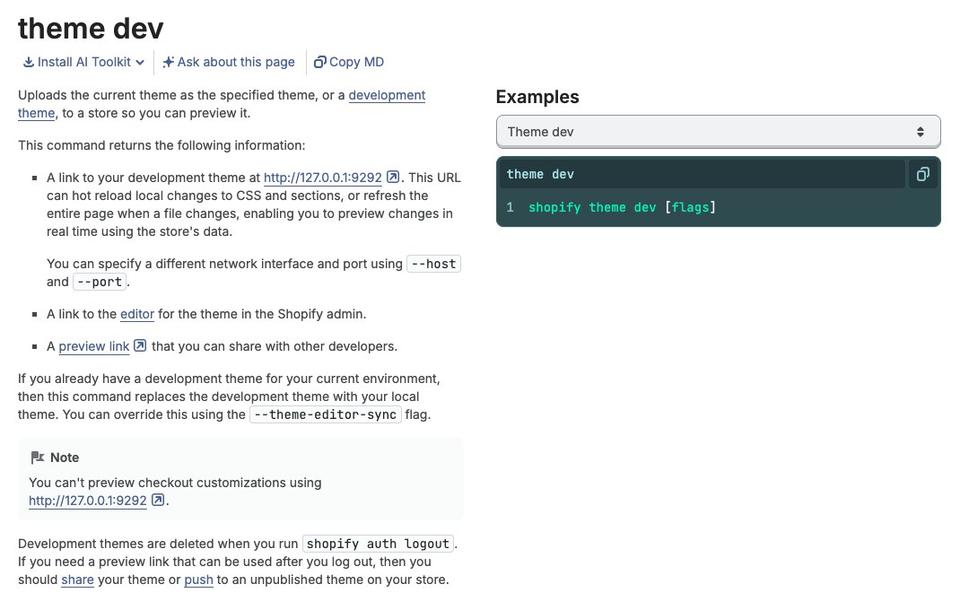Viewport: 960px width, 592px height.
Task: Click the sparkle icon beside Ask about this page
Action: coord(168,62)
